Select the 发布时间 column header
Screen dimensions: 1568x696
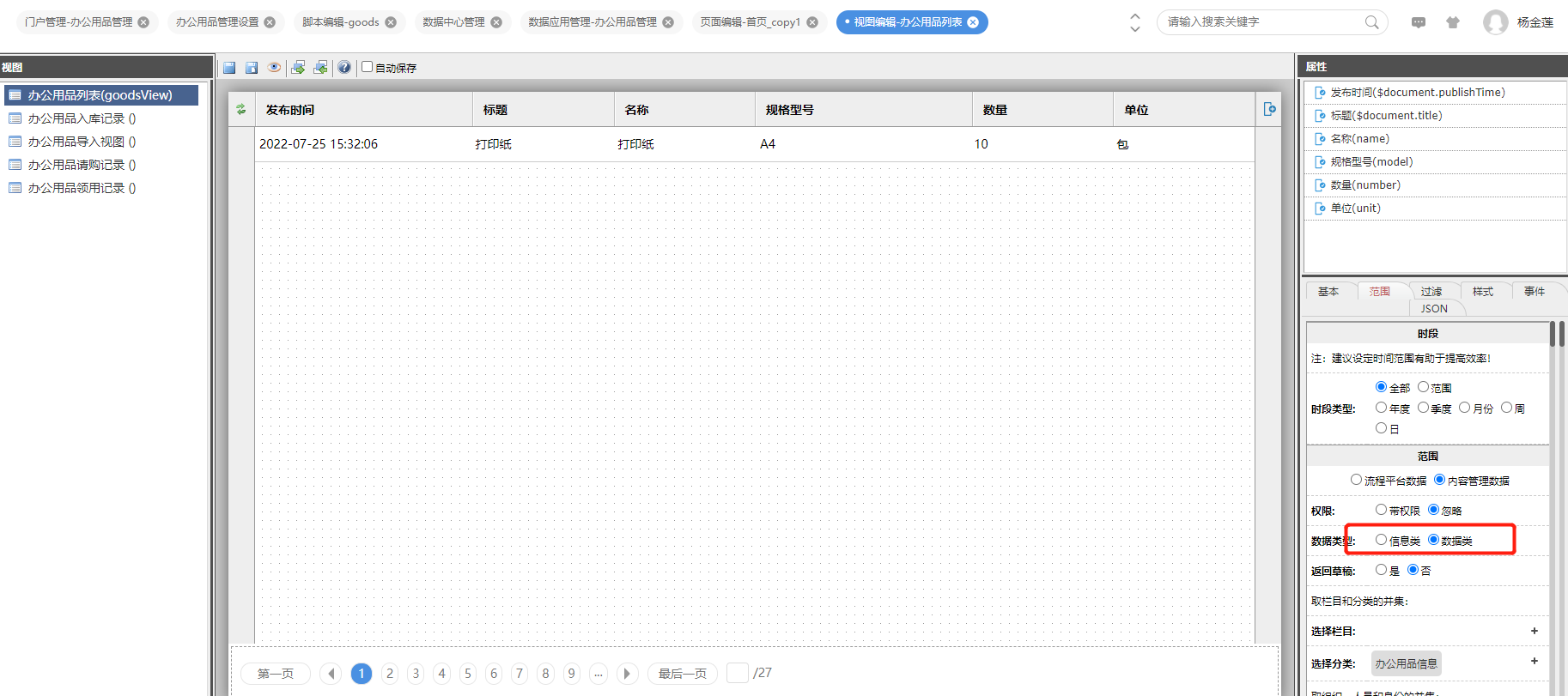pyautogui.click(x=364, y=110)
